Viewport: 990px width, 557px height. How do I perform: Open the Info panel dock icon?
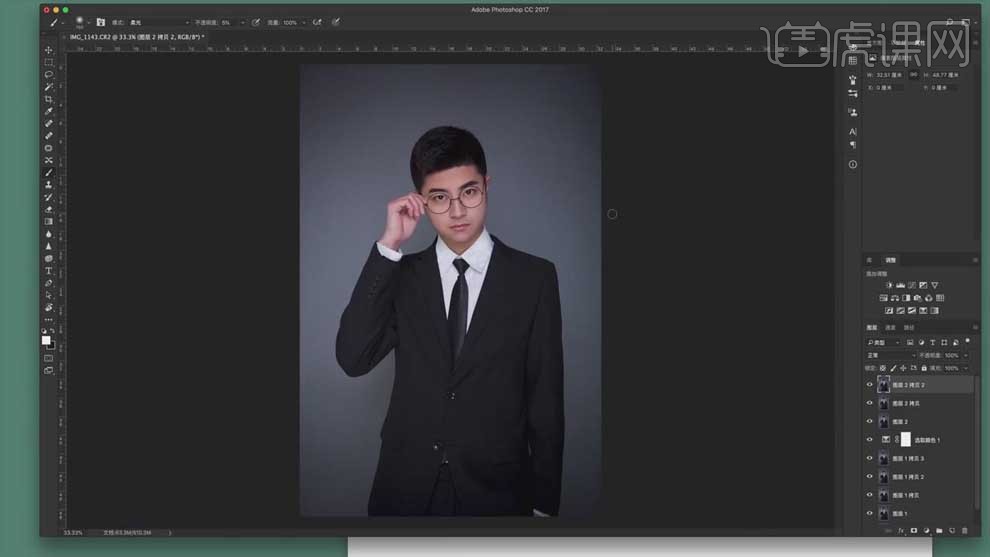(853, 164)
